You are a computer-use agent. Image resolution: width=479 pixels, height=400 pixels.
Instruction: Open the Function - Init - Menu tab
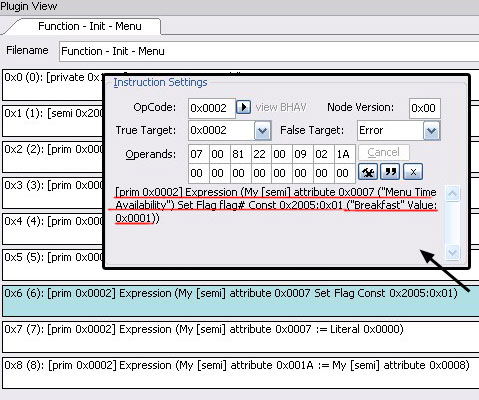click(90, 26)
